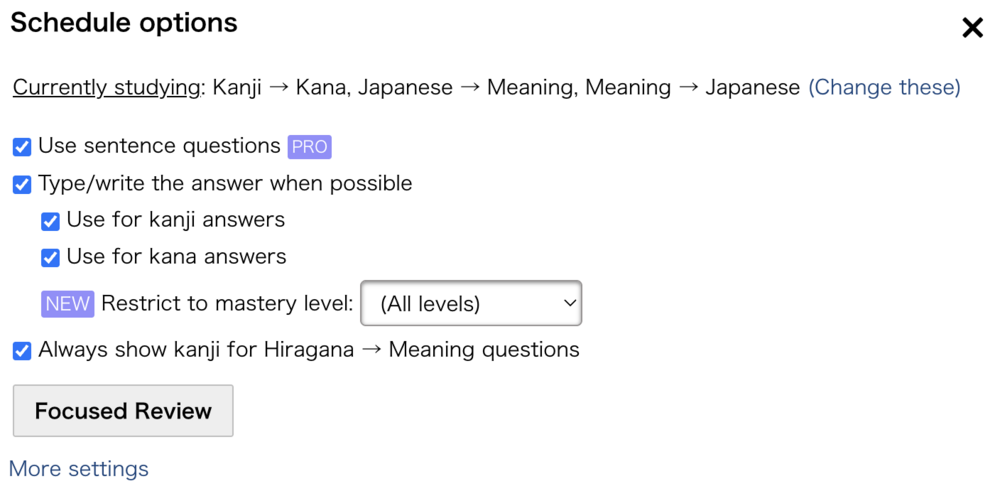Image resolution: width=1000 pixels, height=496 pixels.
Task: Disable the Use for kanji answers checkbox
Action: click(x=50, y=221)
